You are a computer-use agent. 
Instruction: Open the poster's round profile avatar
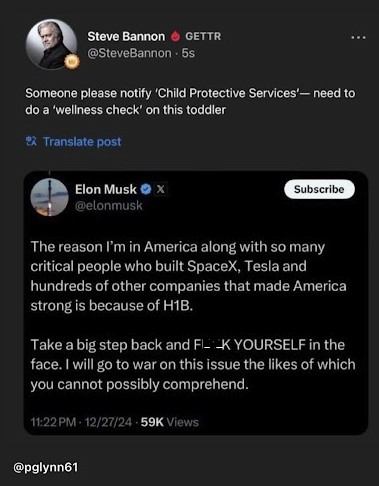52,44
